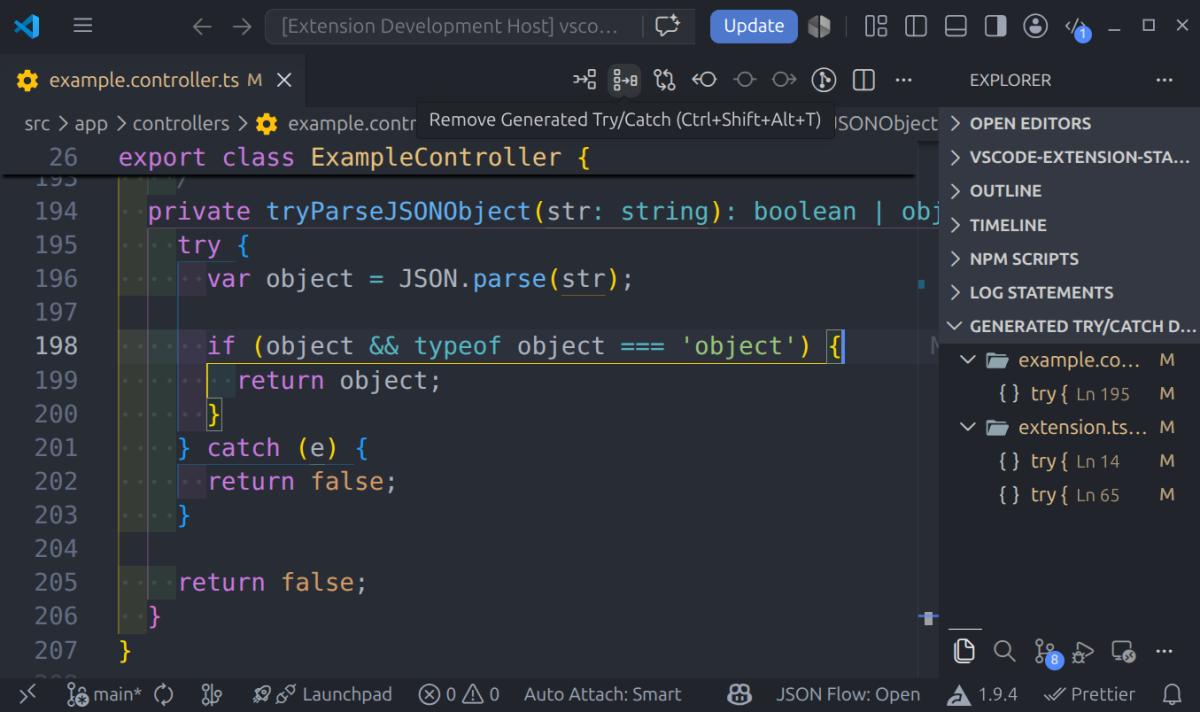
Task: Expand the LOG STATEMENTS section
Action: coord(1069,293)
